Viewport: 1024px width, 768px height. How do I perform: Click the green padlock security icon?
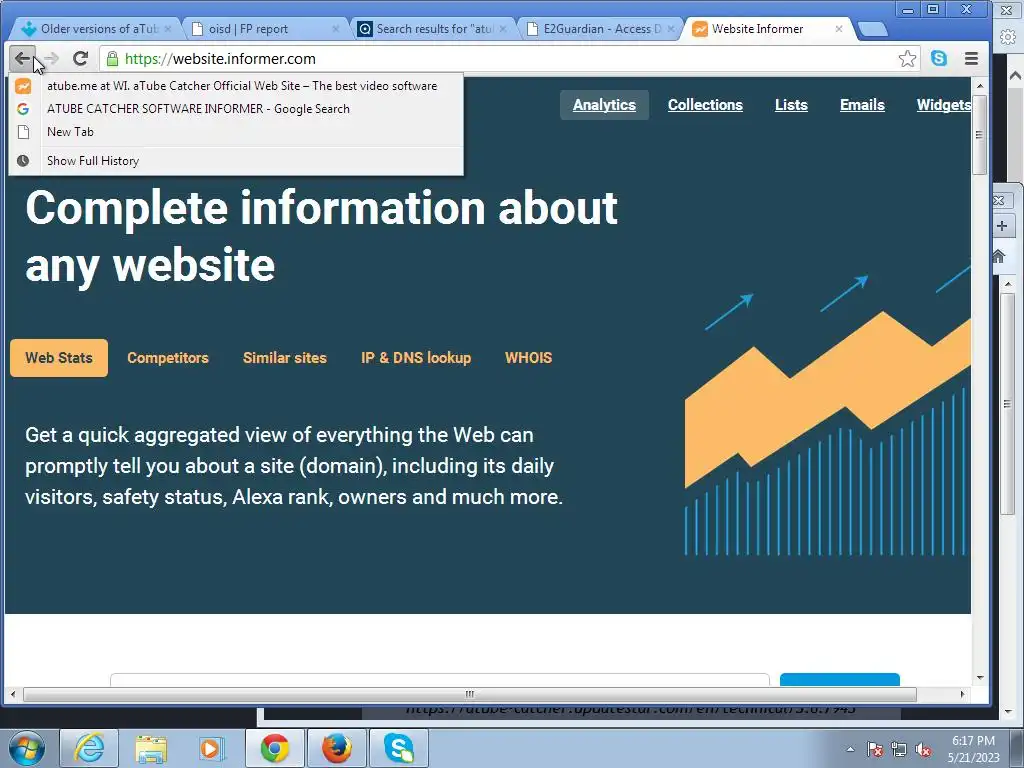(112, 59)
